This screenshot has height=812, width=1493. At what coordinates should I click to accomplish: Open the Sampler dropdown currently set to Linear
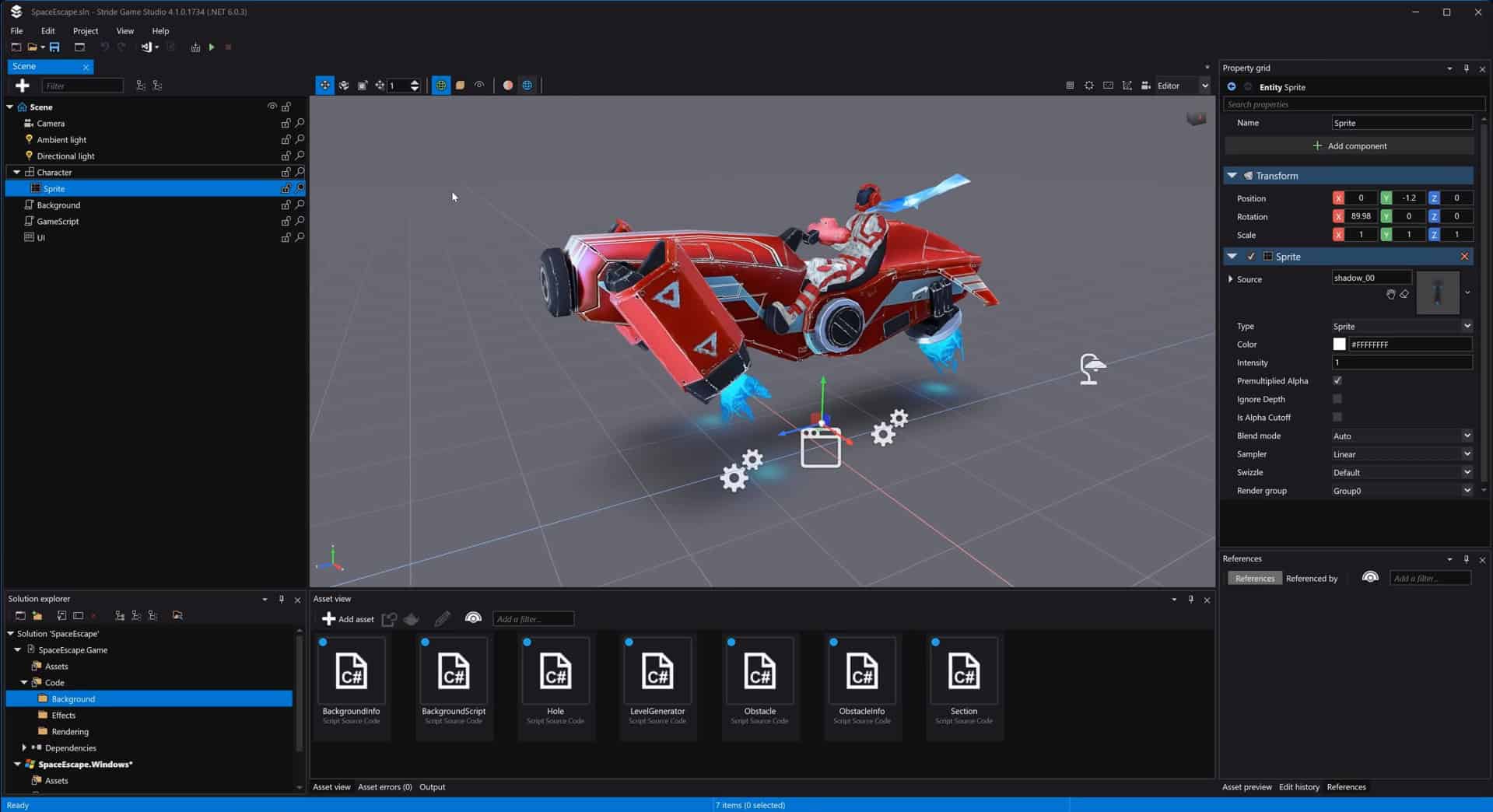(x=1467, y=453)
